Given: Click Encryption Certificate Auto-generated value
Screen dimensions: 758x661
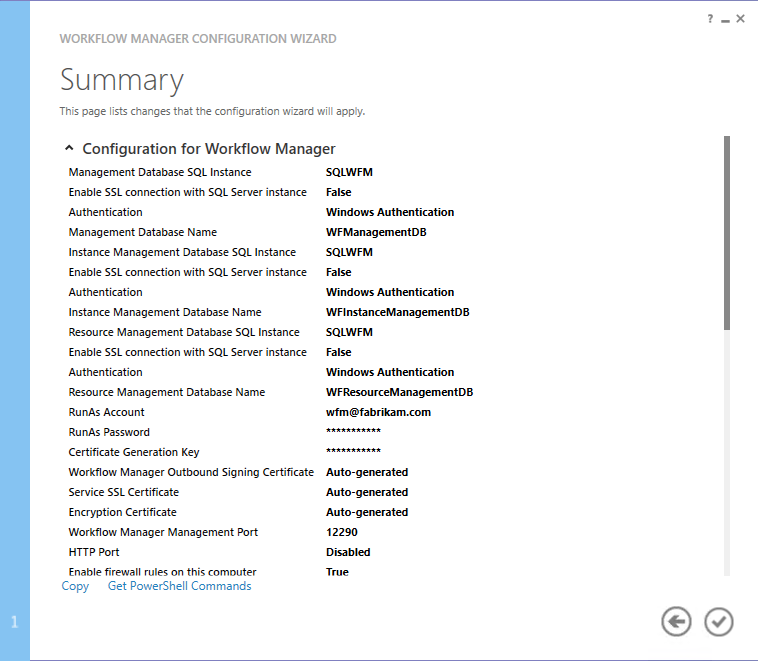Looking at the screenshot, I should pyautogui.click(x=367, y=512).
